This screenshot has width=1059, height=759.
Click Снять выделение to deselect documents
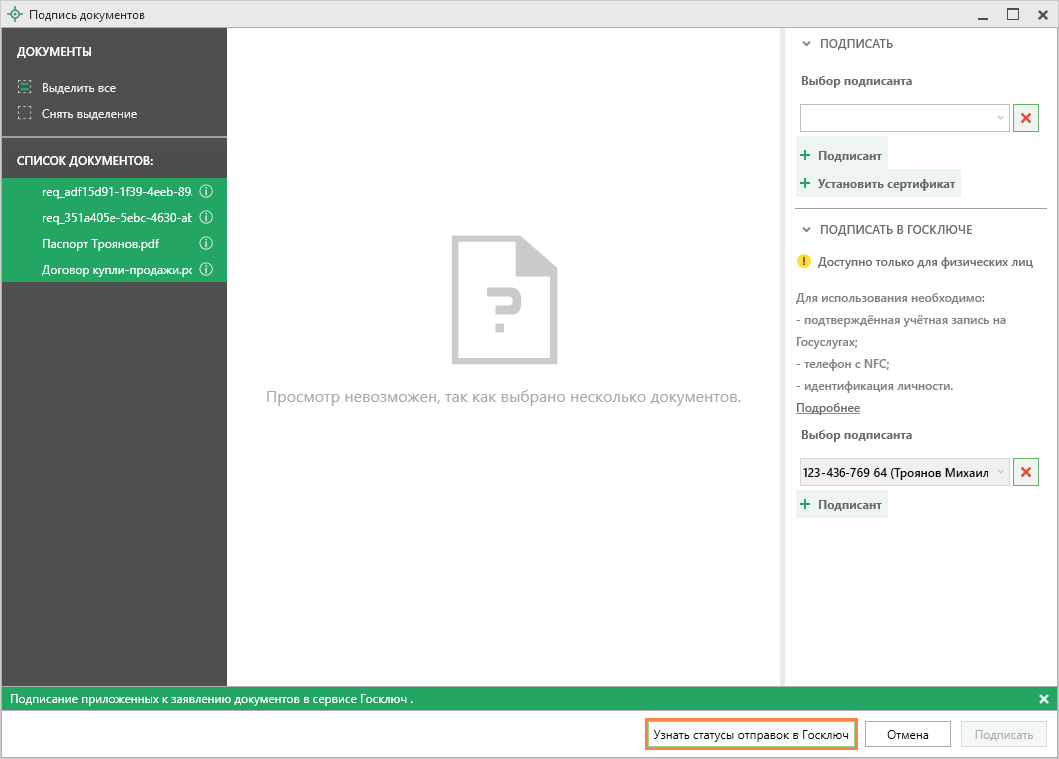(89, 114)
